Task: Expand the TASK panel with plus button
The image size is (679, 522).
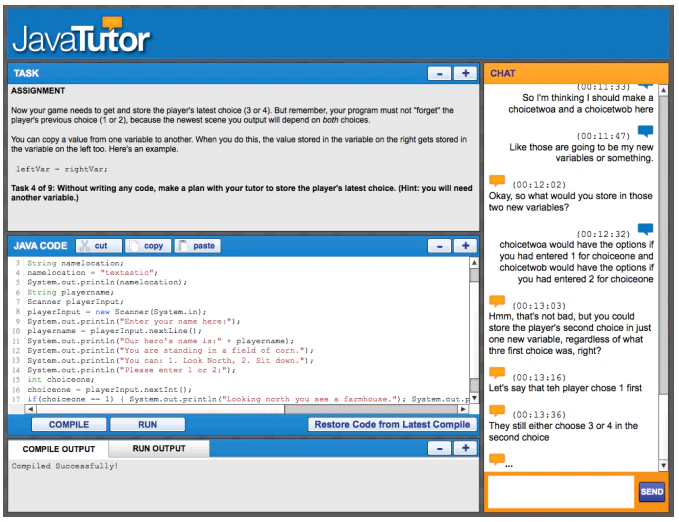Action: 465,73
